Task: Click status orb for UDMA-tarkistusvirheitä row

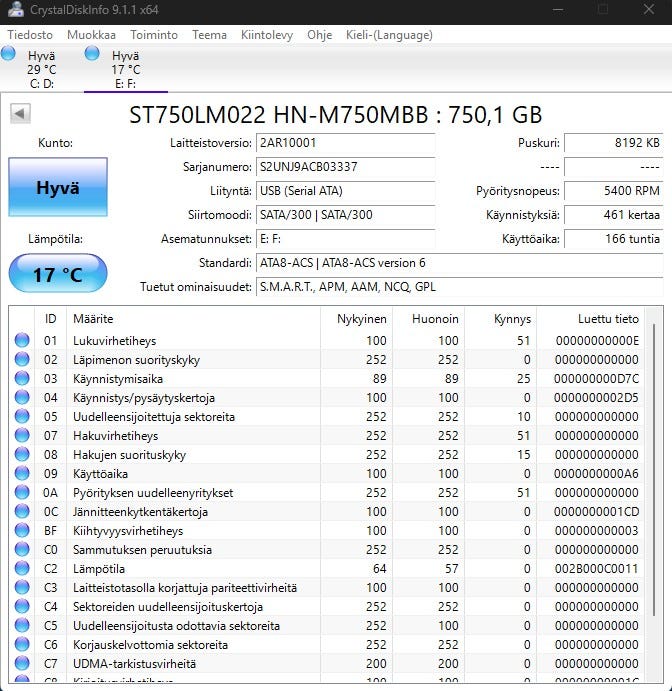Action: click(x=22, y=664)
